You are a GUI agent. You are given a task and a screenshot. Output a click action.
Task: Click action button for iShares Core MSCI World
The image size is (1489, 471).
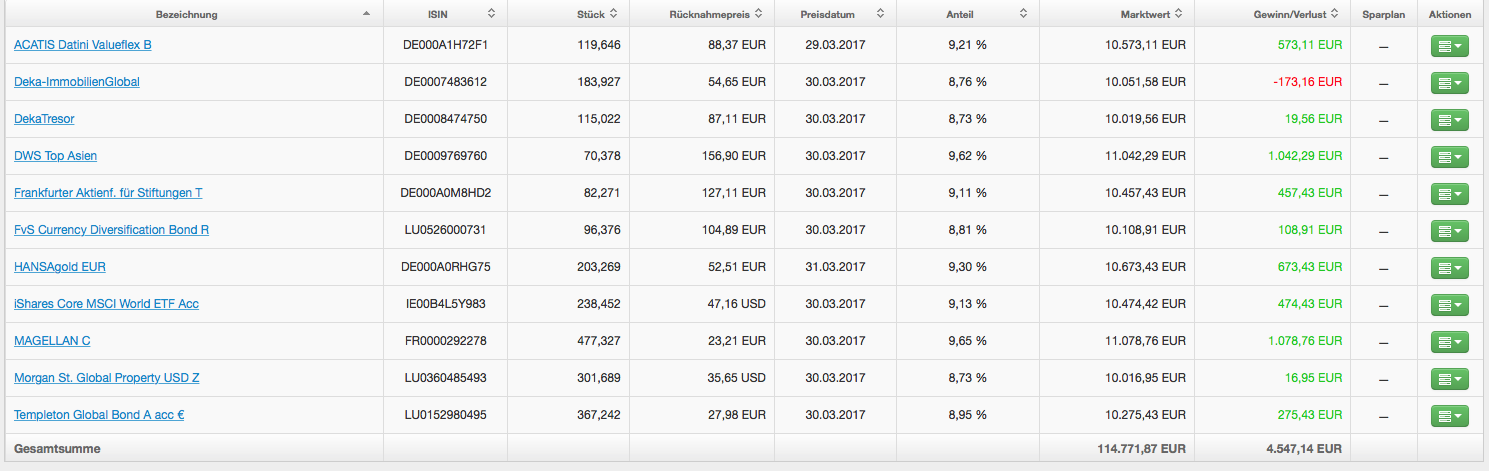tap(1449, 305)
